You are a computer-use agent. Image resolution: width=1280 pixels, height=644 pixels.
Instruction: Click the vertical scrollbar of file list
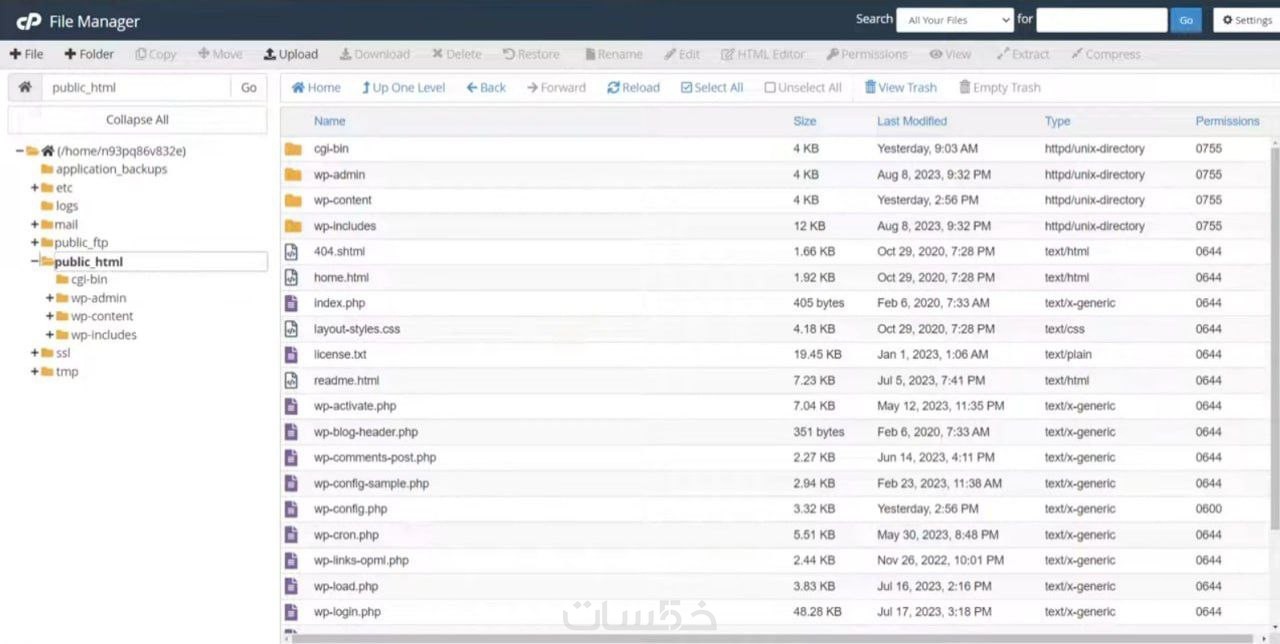click(1274, 340)
